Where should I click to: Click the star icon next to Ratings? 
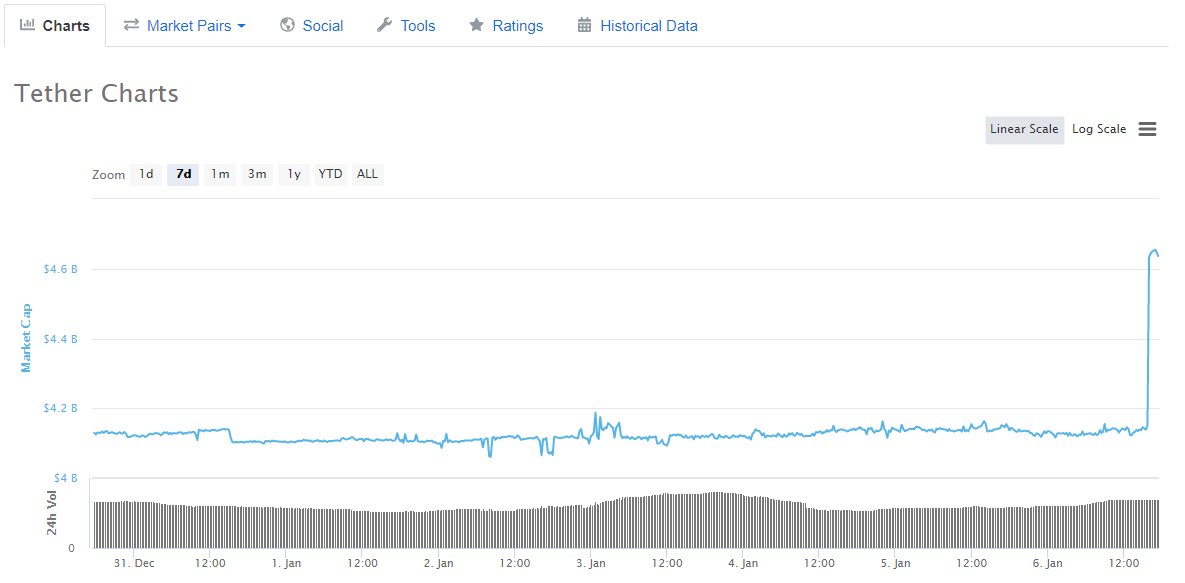[x=476, y=25]
